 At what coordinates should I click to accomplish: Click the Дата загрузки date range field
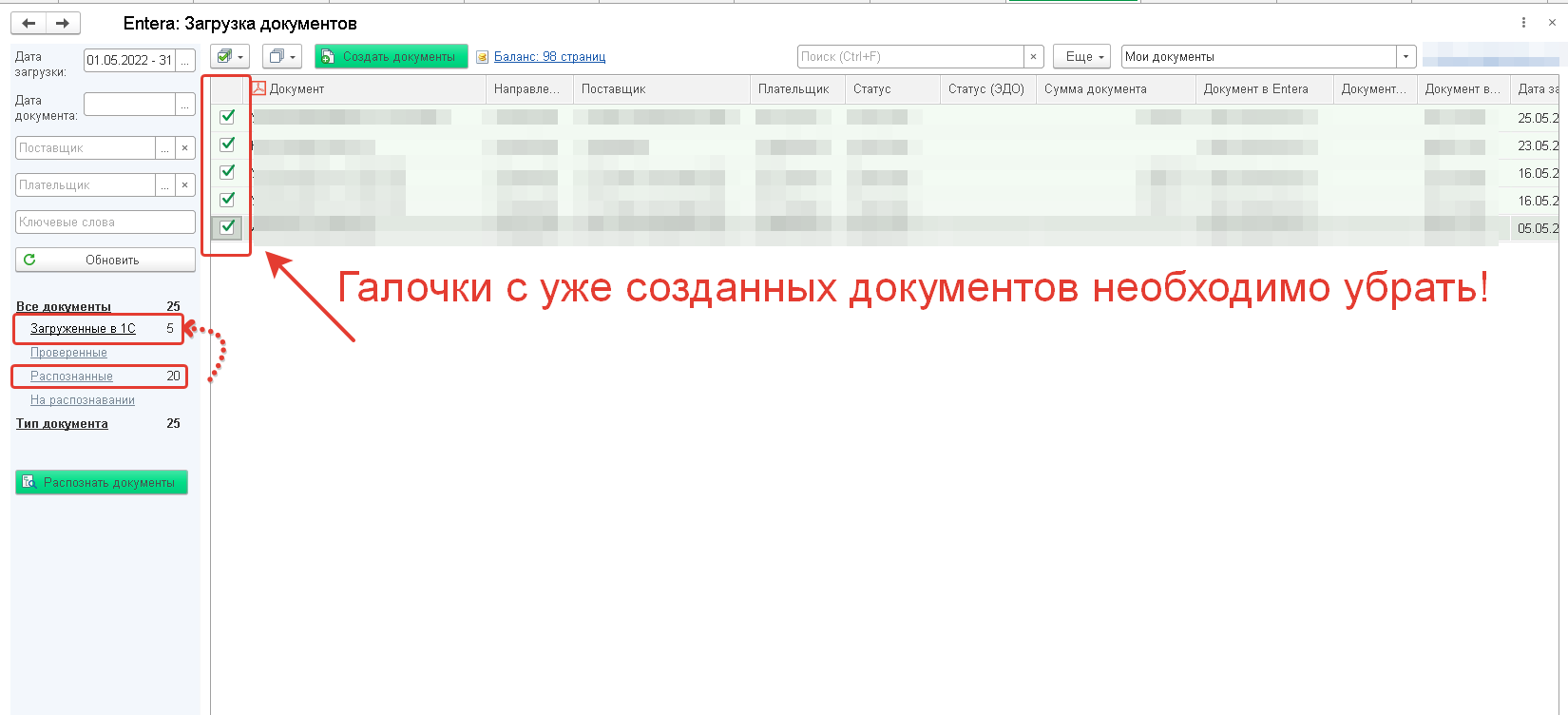tap(129, 60)
